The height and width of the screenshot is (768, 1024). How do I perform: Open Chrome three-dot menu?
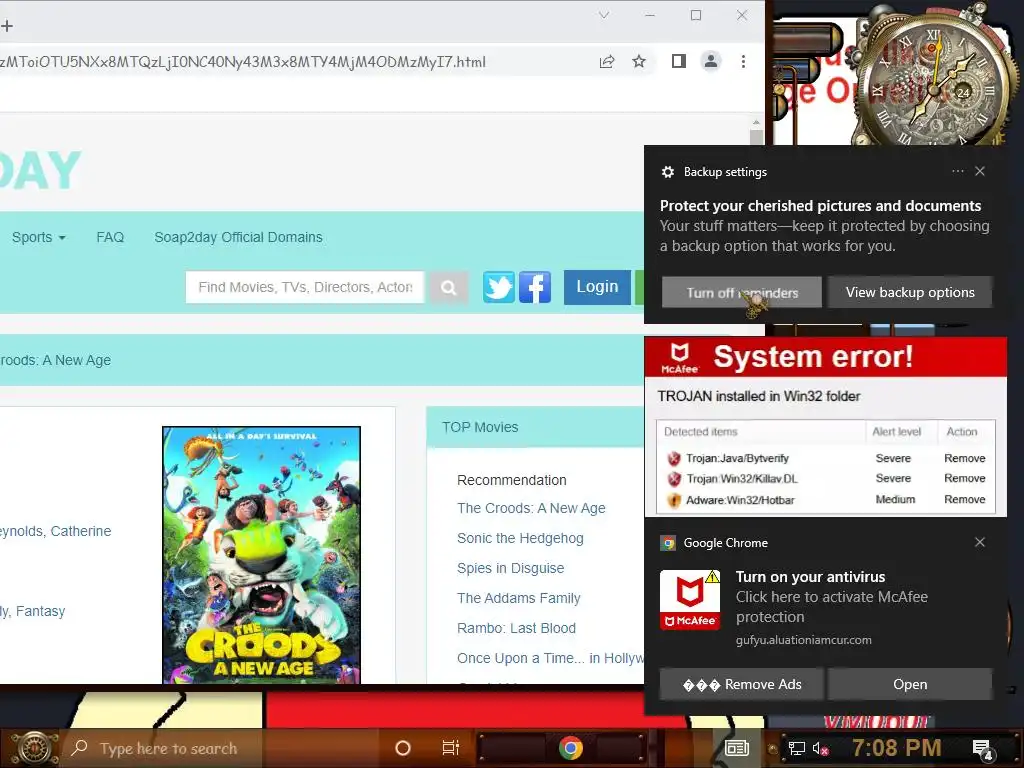743,61
